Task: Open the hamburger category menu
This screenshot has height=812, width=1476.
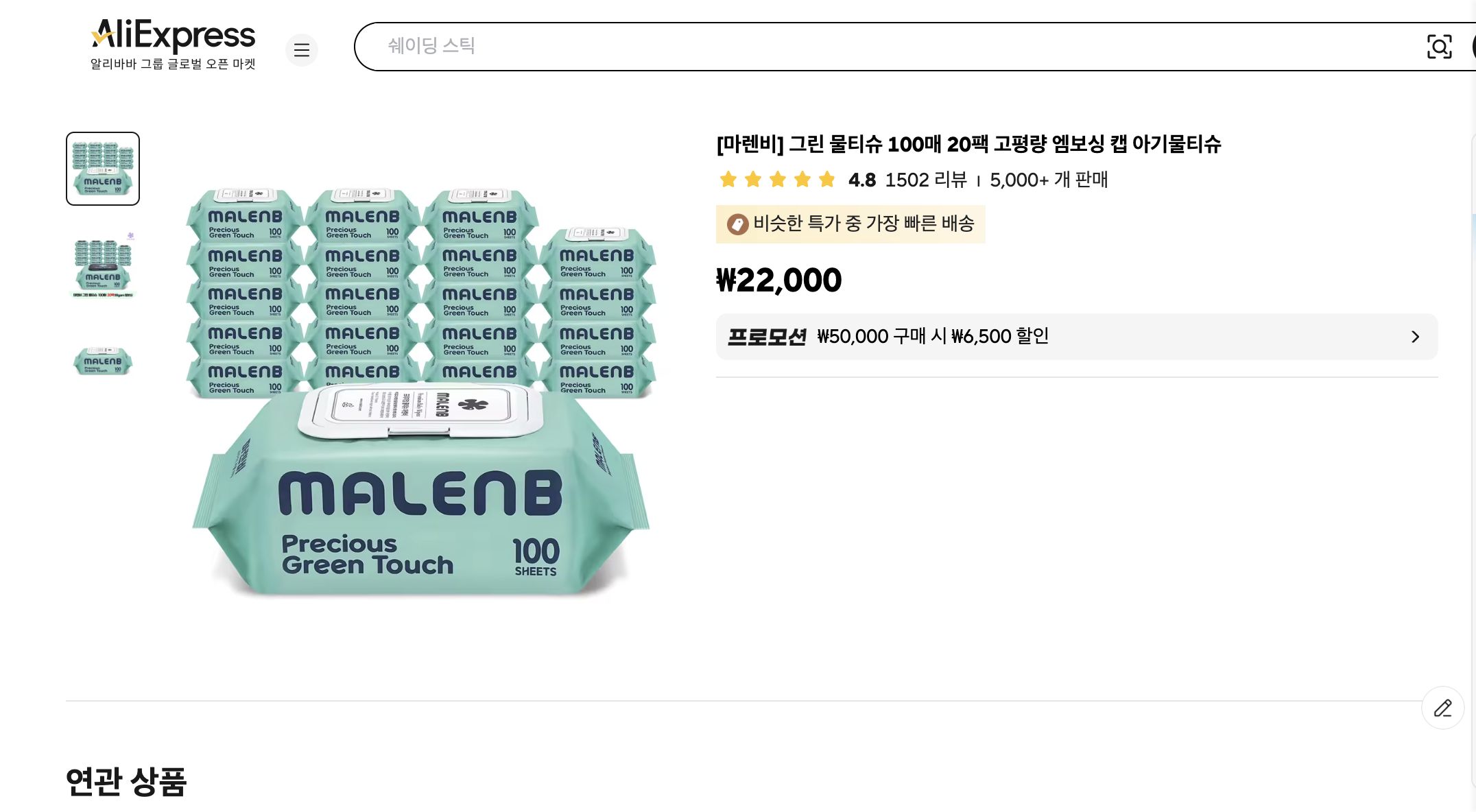Action: click(x=302, y=50)
